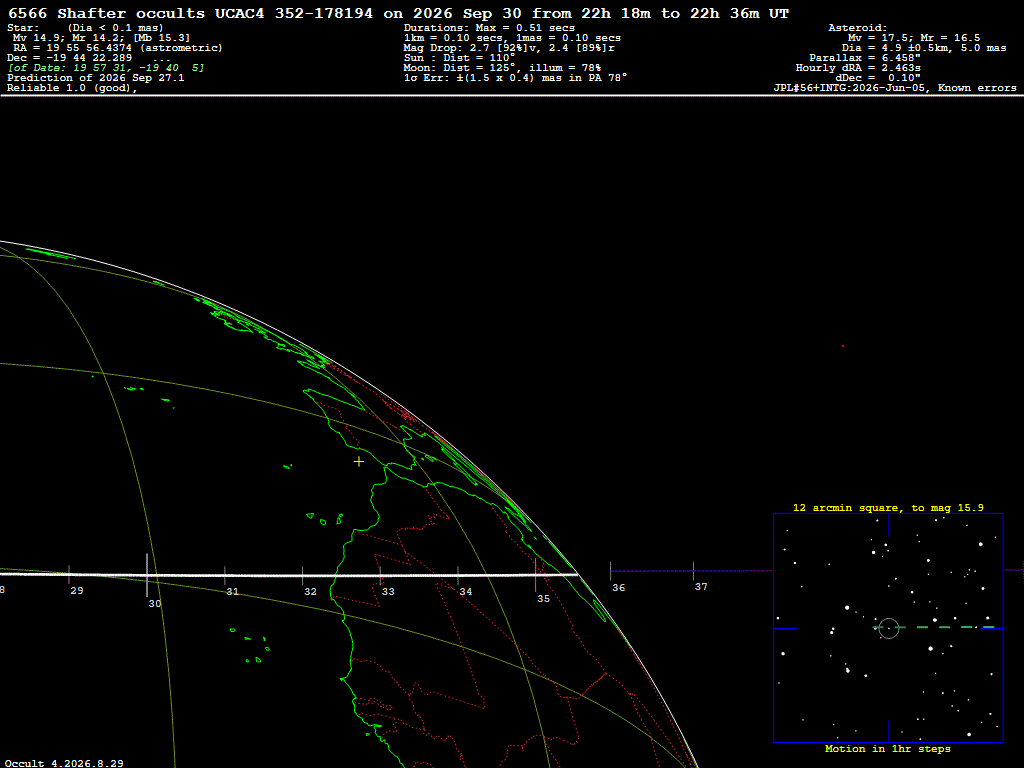Click the star circle in finder chart
The image size is (1024, 768).
pyautogui.click(x=889, y=628)
